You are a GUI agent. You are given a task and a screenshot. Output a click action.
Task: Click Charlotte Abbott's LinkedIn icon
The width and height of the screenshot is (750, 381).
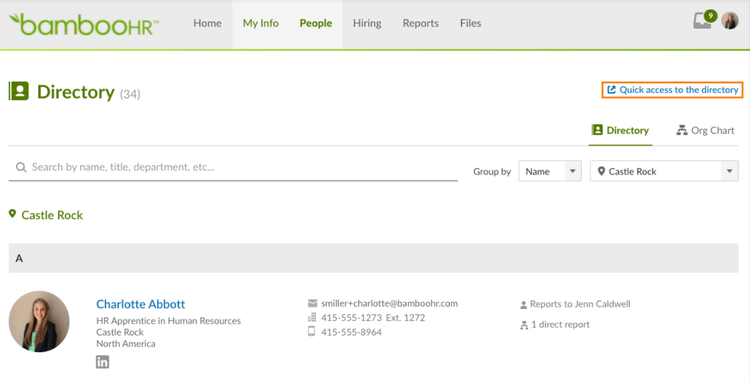102,362
